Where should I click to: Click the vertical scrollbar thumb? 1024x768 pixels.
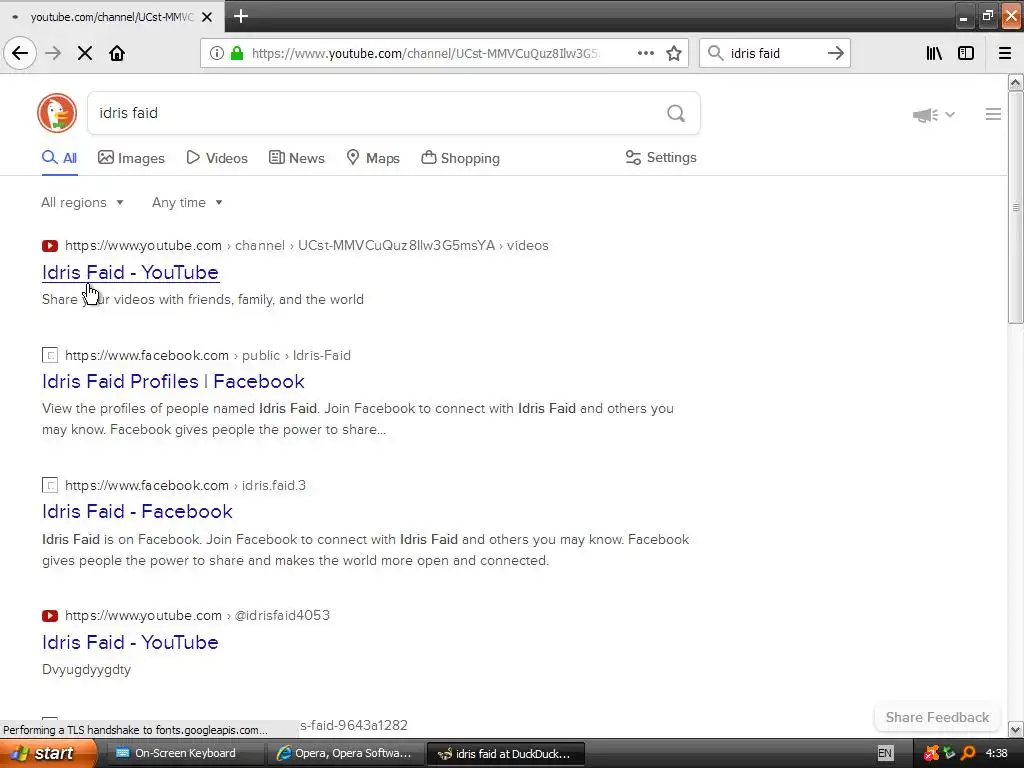(x=1016, y=207)
